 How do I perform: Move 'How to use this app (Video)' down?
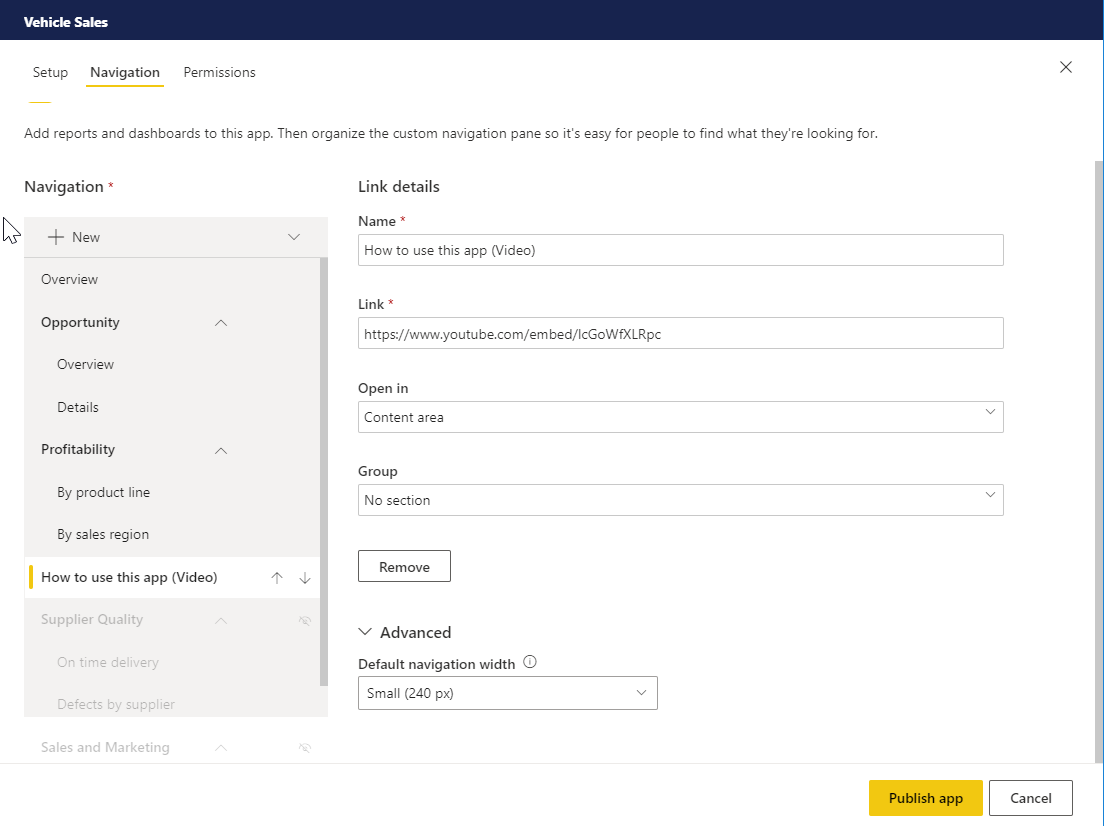coord(305,577)
